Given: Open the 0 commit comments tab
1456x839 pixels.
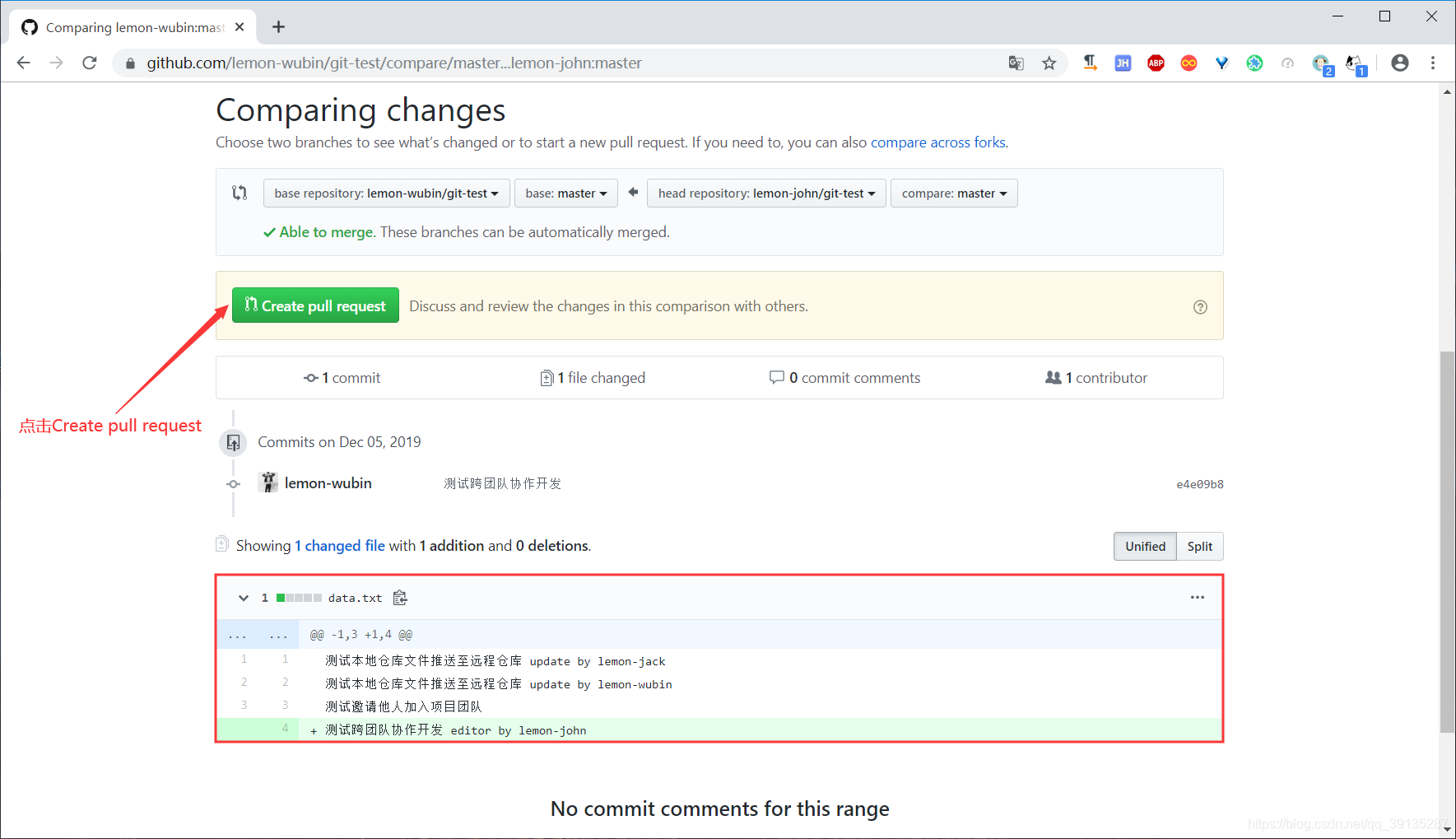Looking at the screenshot, I should pyautogui.click(x=845, y=378).
